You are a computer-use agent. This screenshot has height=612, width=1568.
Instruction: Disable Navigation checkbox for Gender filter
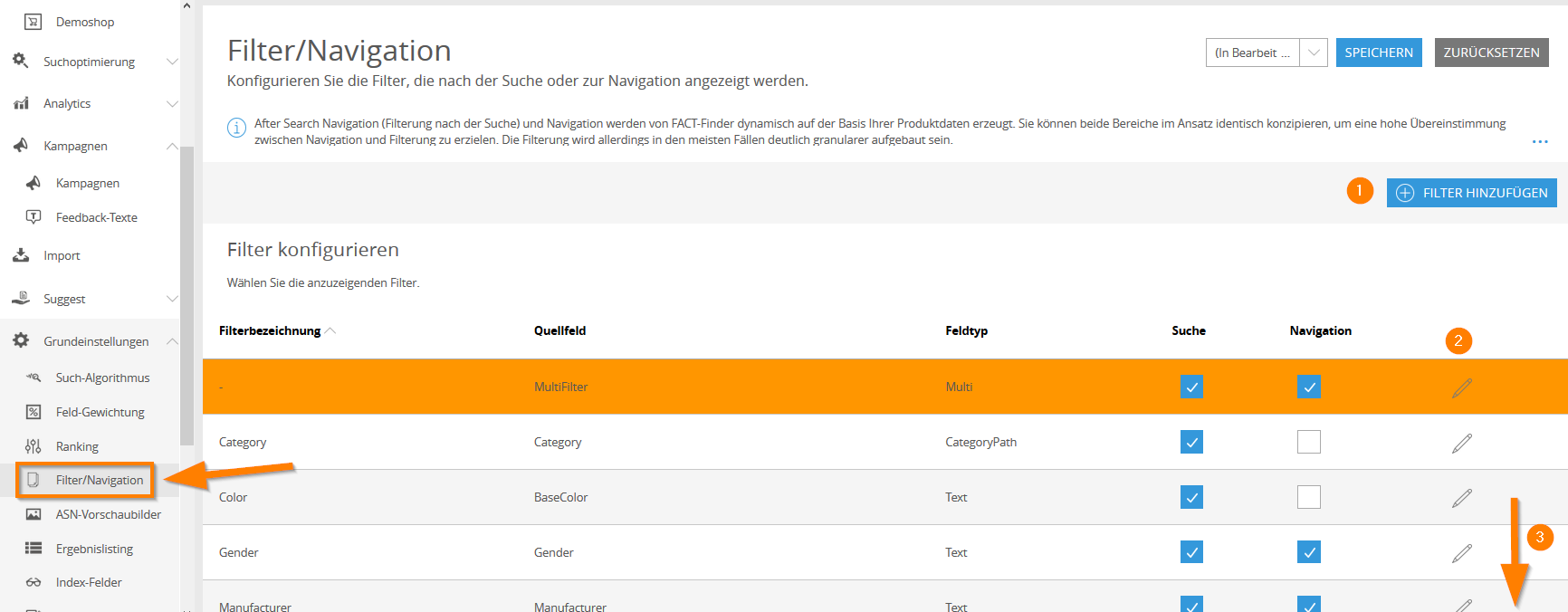coord(1309,552)
